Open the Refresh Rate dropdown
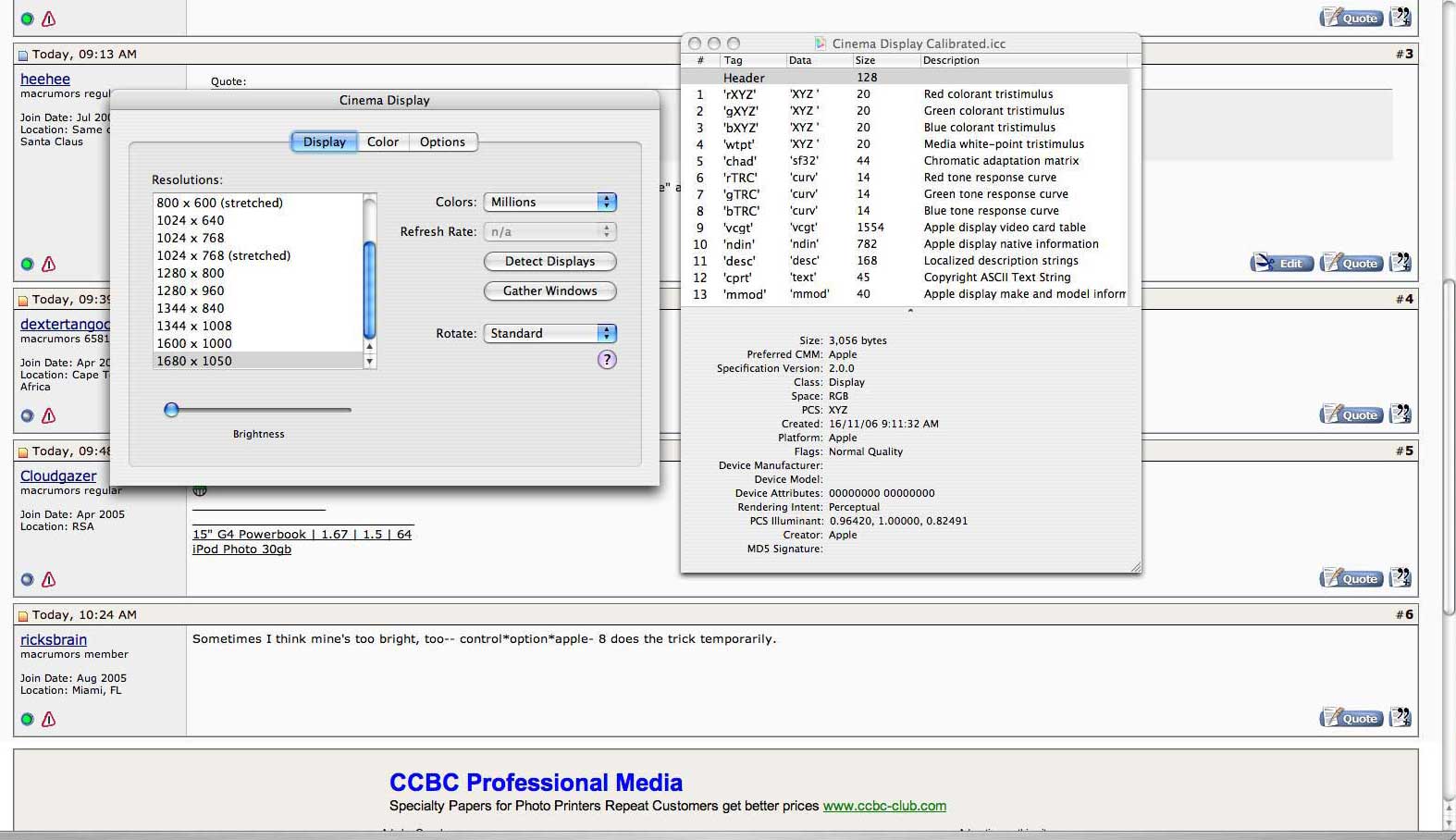This screenshot has height=840, width=1456. (x=550, y=231)
